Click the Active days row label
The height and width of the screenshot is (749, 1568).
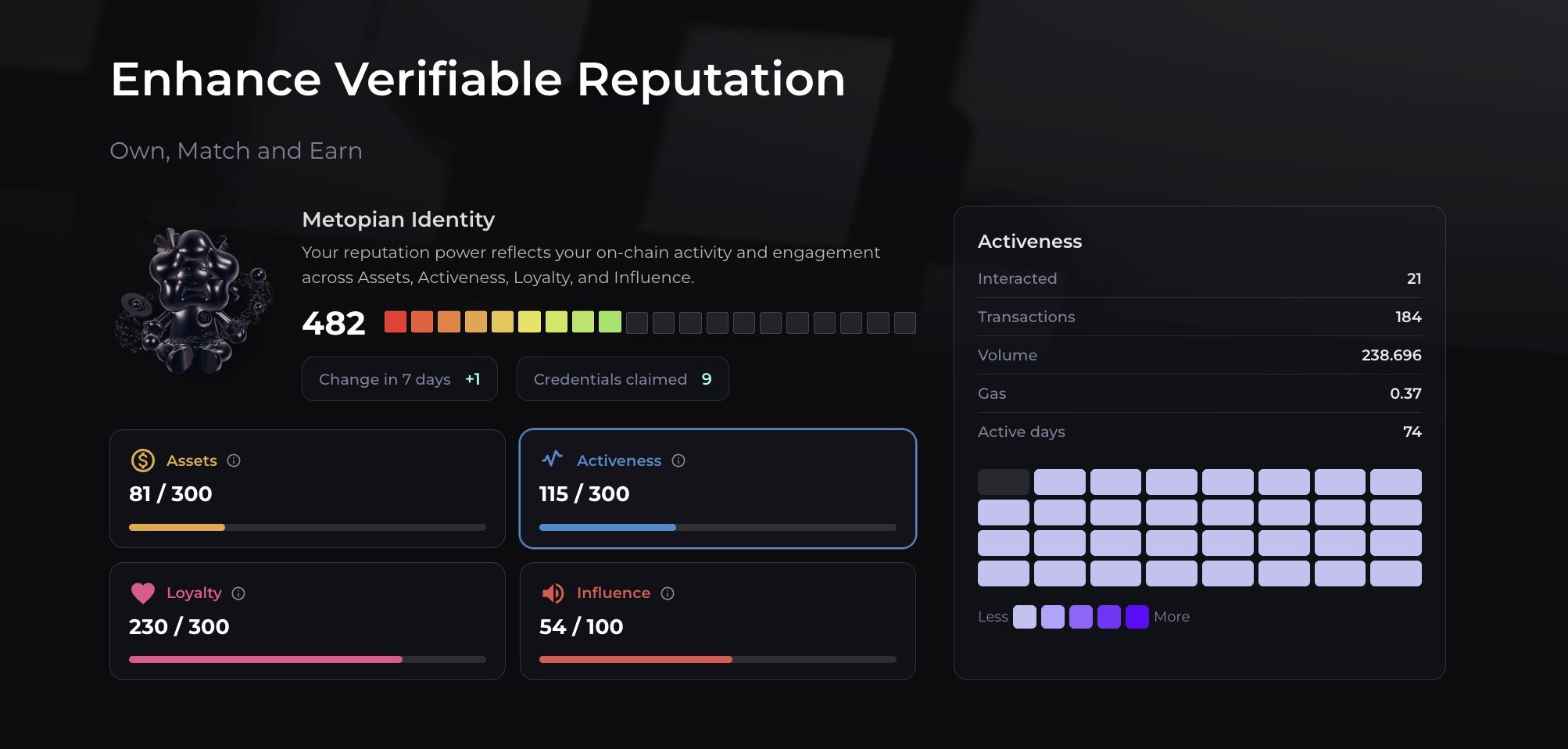pos(1022,432)
